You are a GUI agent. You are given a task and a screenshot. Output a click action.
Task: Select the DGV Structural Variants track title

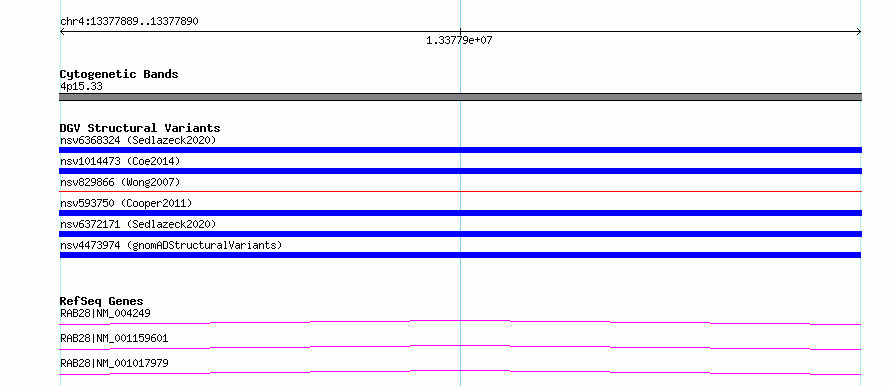coord(140,128)
